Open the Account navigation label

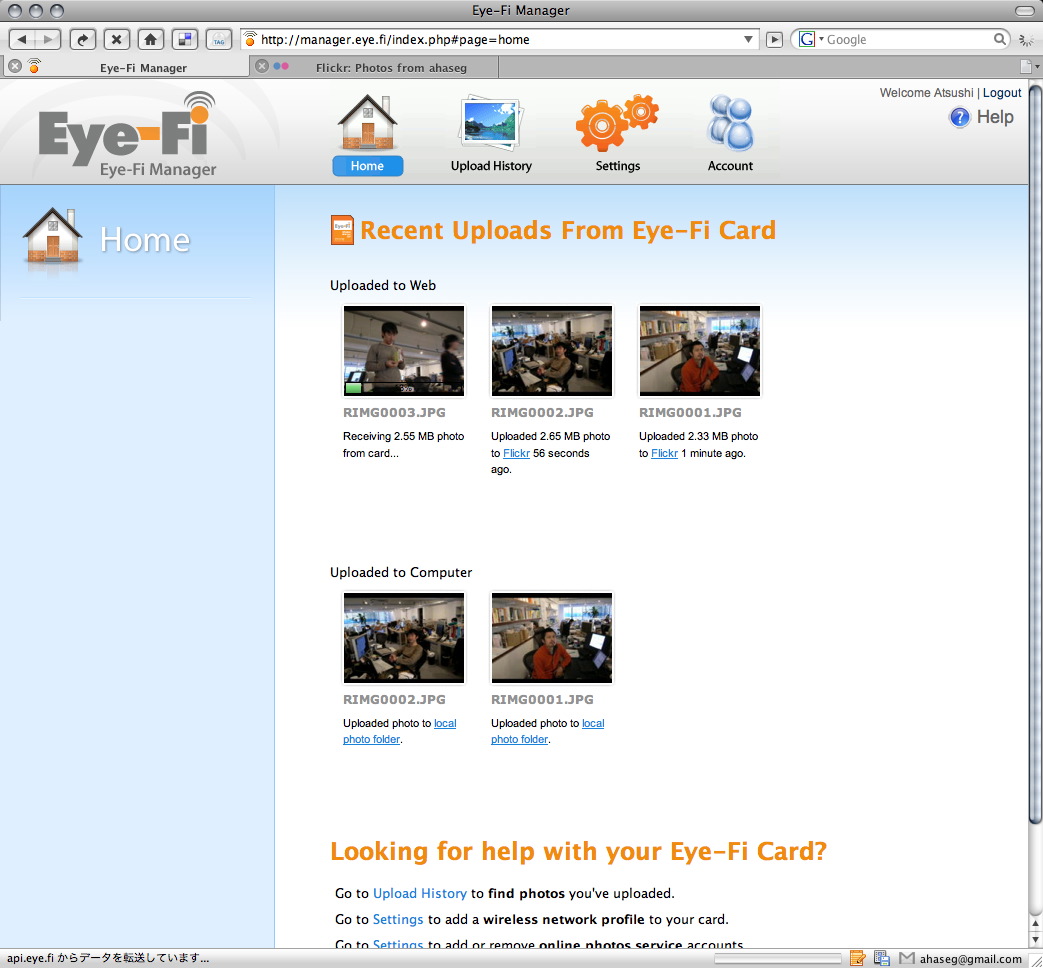tap(730, 166)
